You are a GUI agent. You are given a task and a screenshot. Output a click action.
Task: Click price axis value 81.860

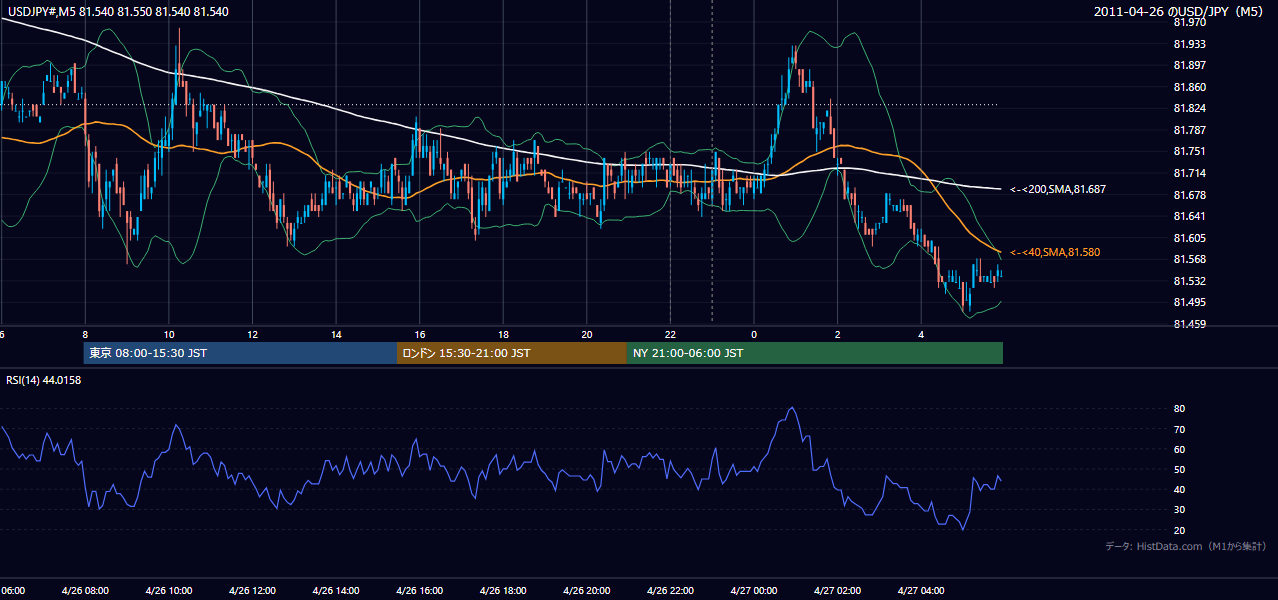click(1189, 87)
